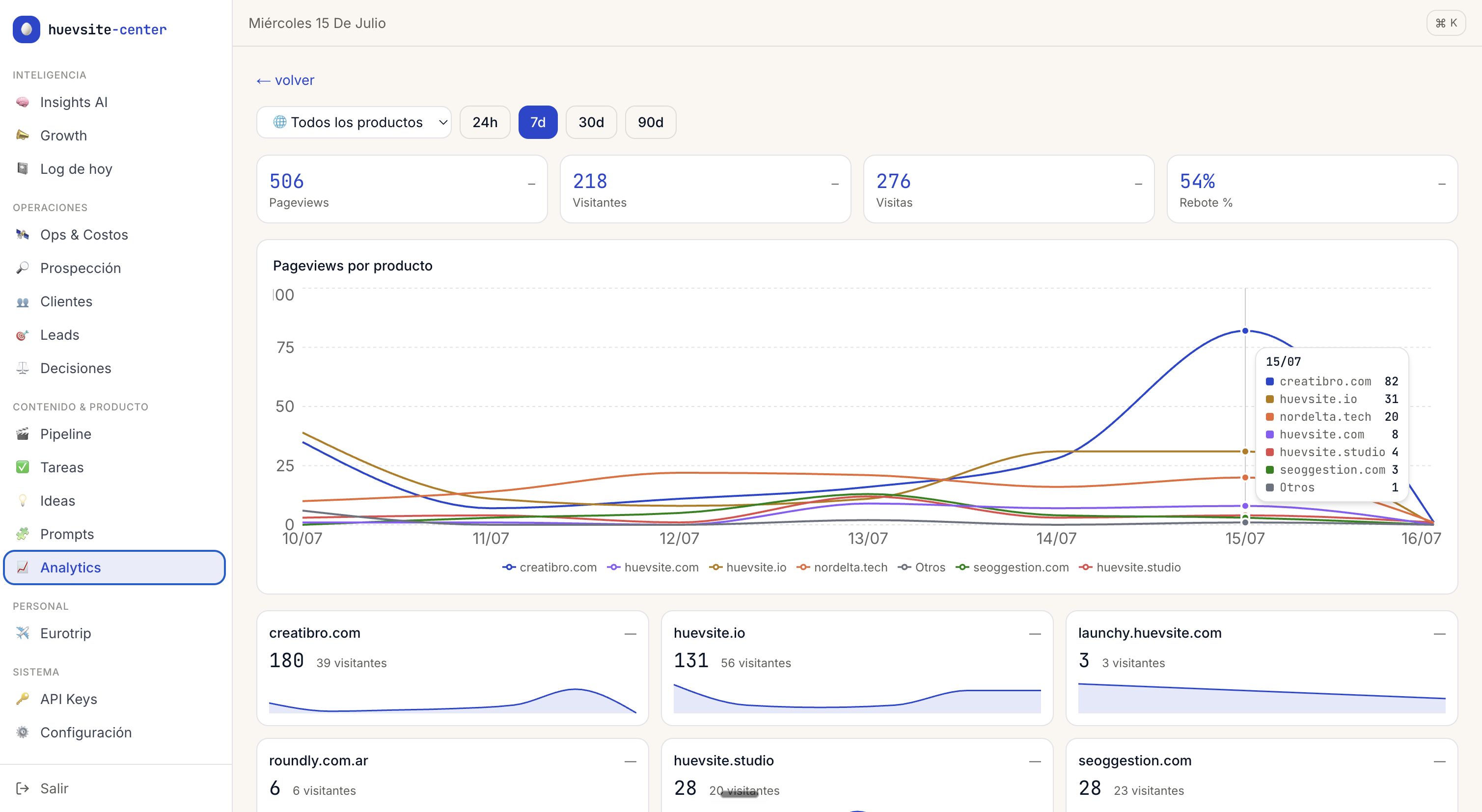Click the 54% Rebote stat card
Image resolution: width=1482 pixels, height=812 pixels.
coord(1312,189)
